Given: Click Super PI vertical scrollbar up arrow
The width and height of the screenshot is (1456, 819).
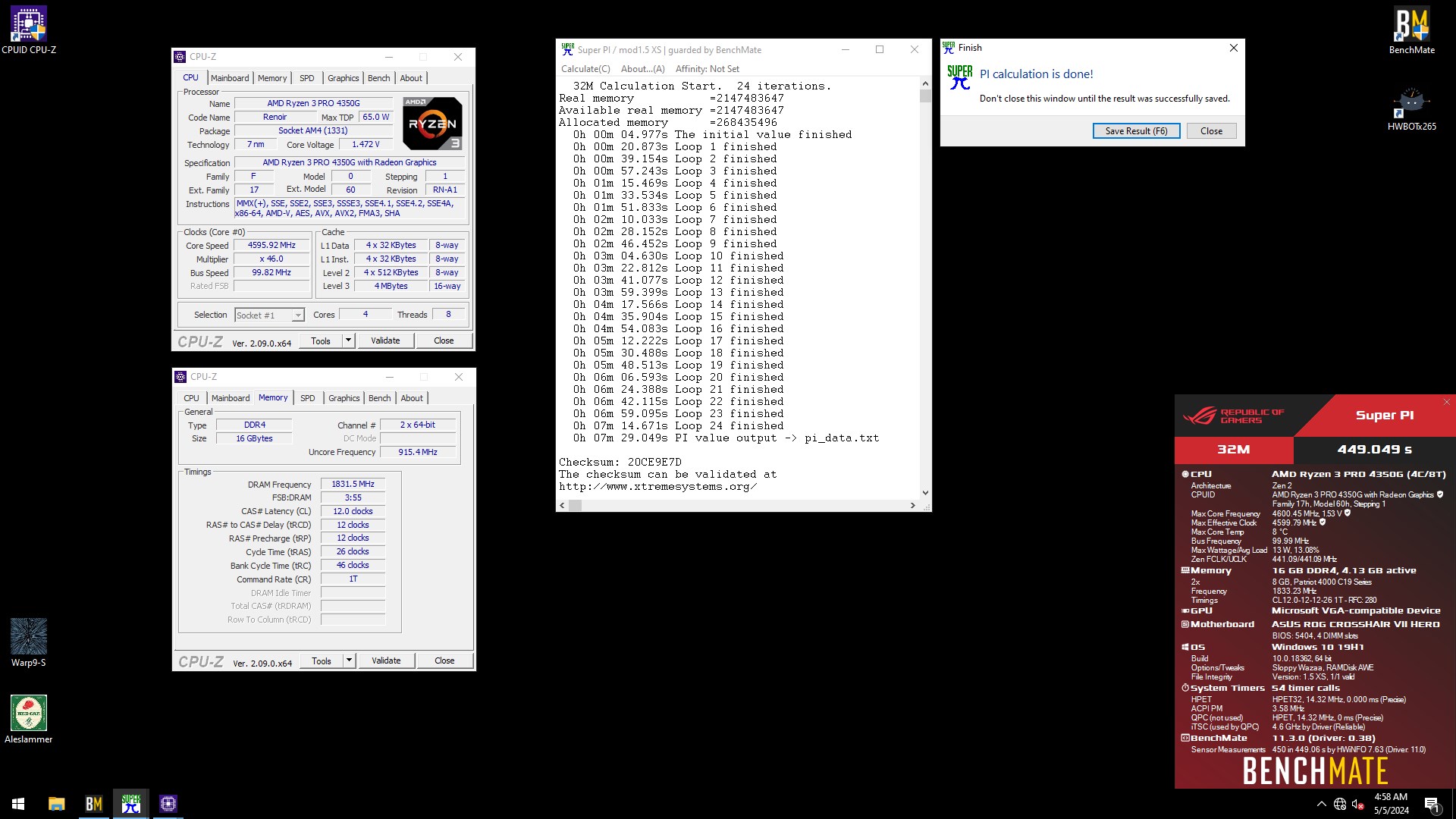Looking at the screenshot, I should (x=925, y=83).
